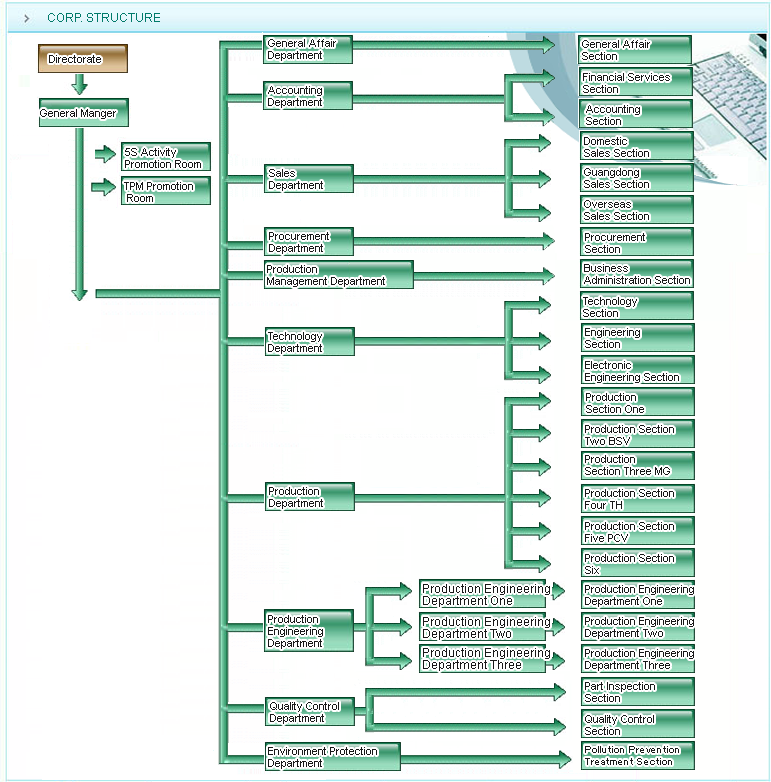Select Electronic Engineering Section box
Image resolution: width=771 pixels, height=782 pixels.
point(637,371)
